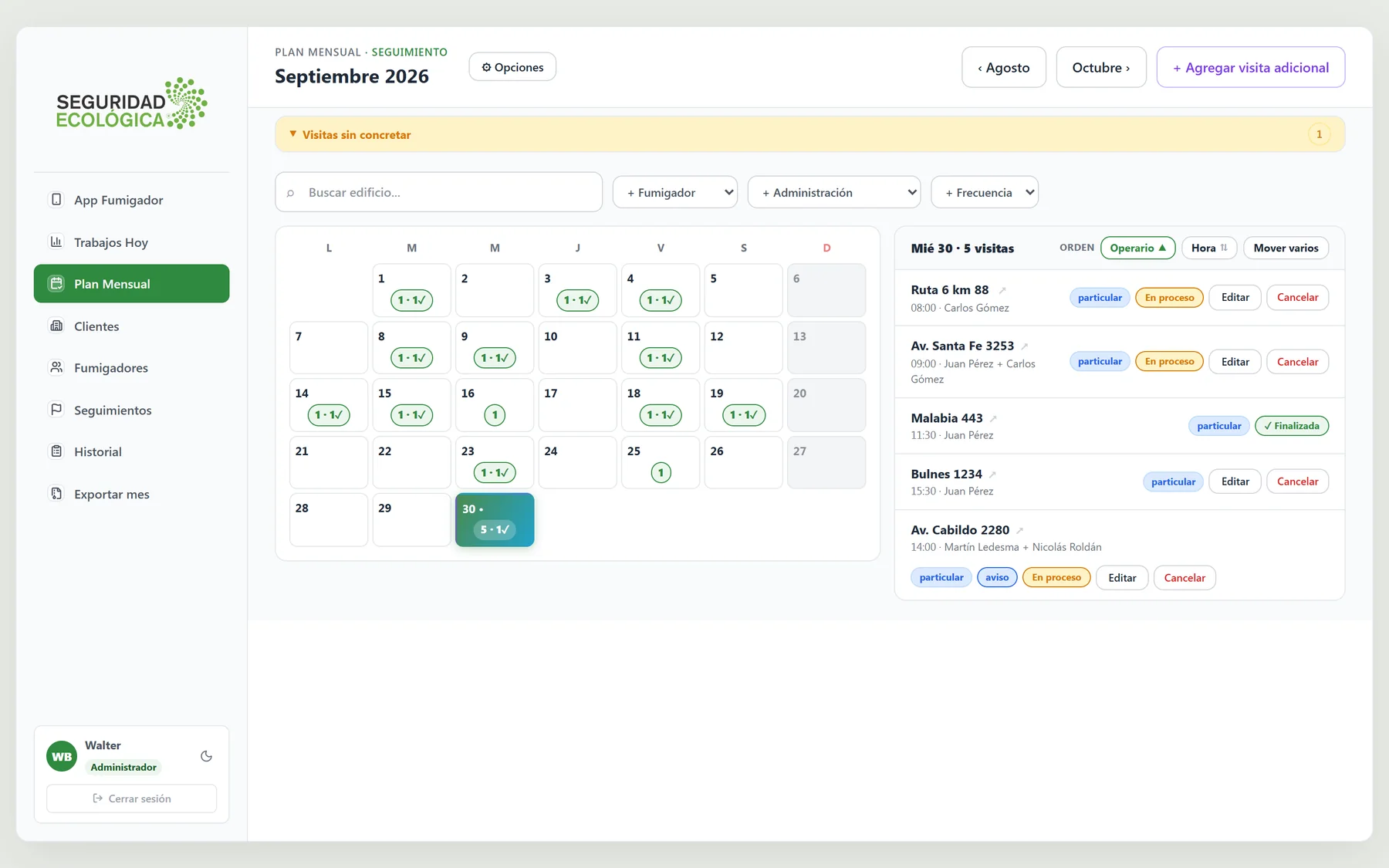Go to next month Octubre
This screenshot has width=1389, height=868.
click(x=1101, y=67)
